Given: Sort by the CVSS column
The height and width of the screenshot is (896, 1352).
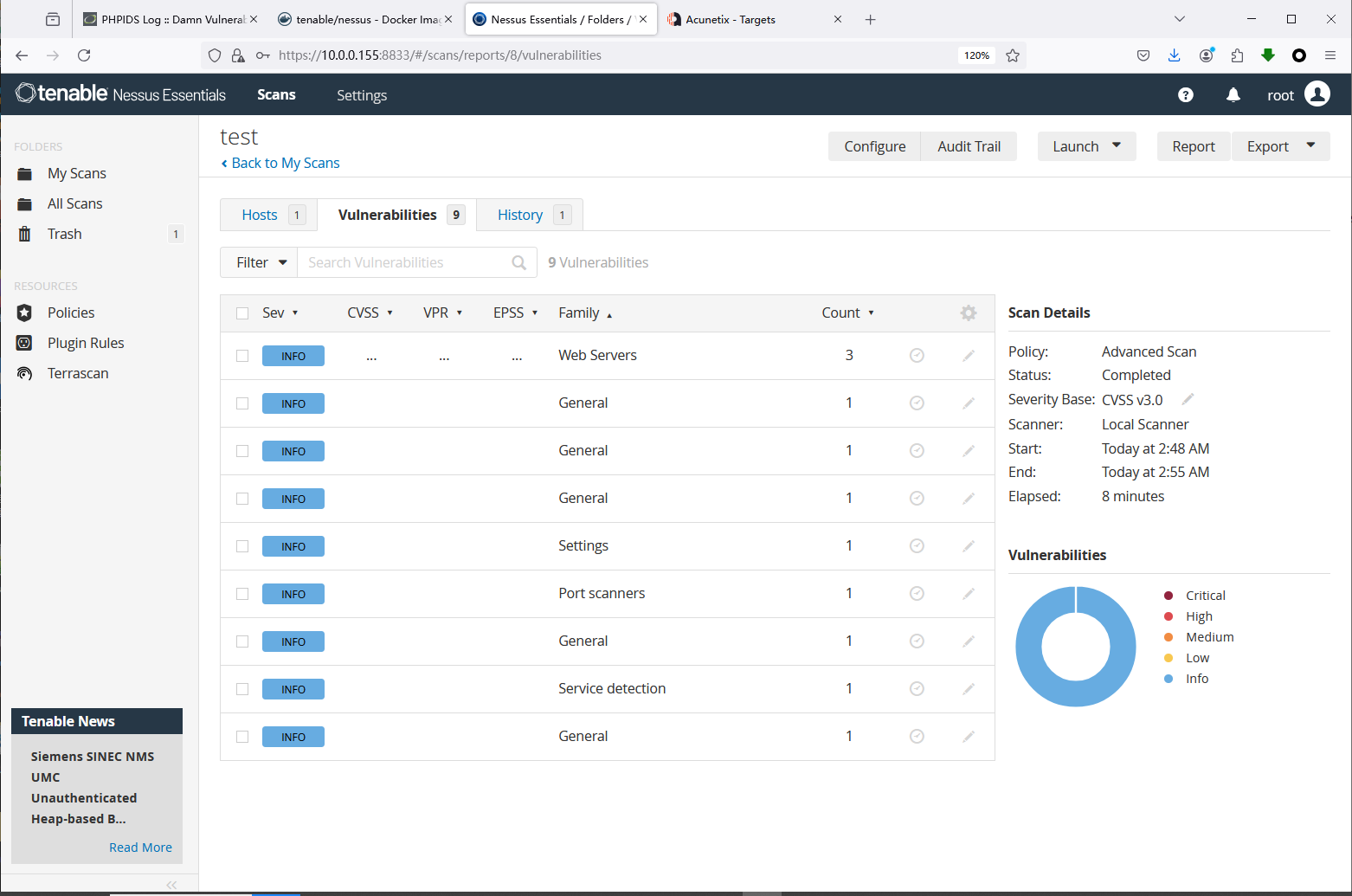Looking at the screenshot, I should click(x=370, y=313).
